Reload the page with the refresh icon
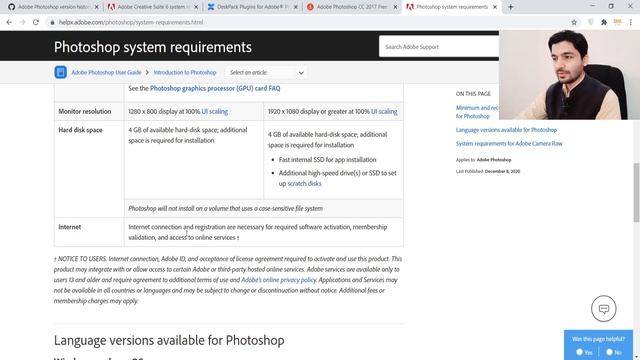 point(36,22)
